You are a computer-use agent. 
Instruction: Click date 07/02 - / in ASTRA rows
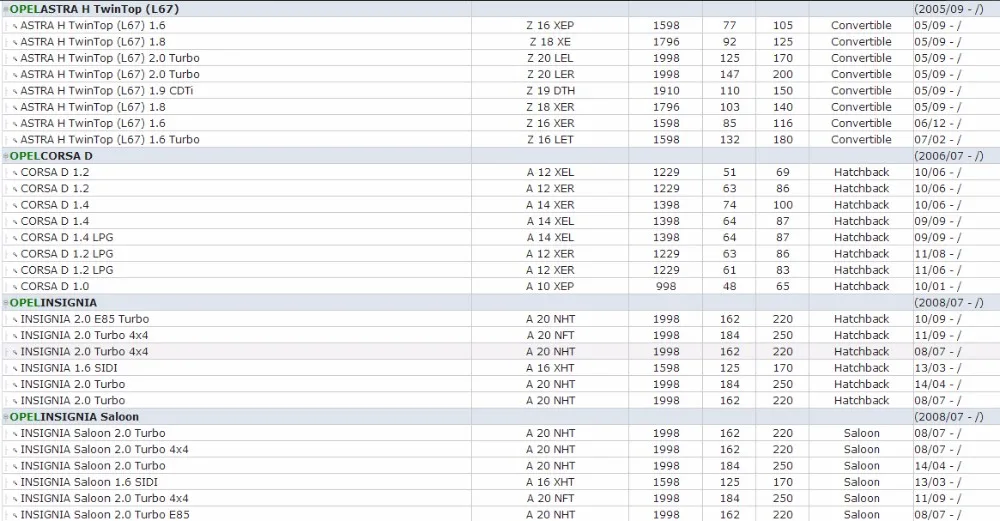[938, 140]
